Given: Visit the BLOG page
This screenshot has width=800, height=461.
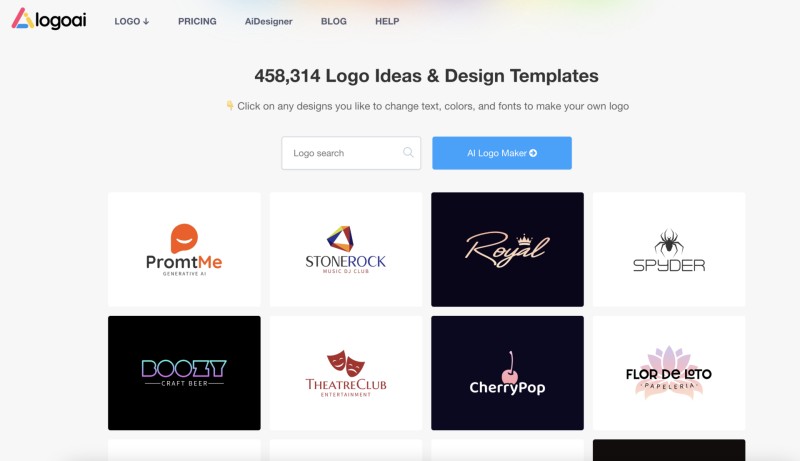Looking at the screenshot, I should (334, 21).
